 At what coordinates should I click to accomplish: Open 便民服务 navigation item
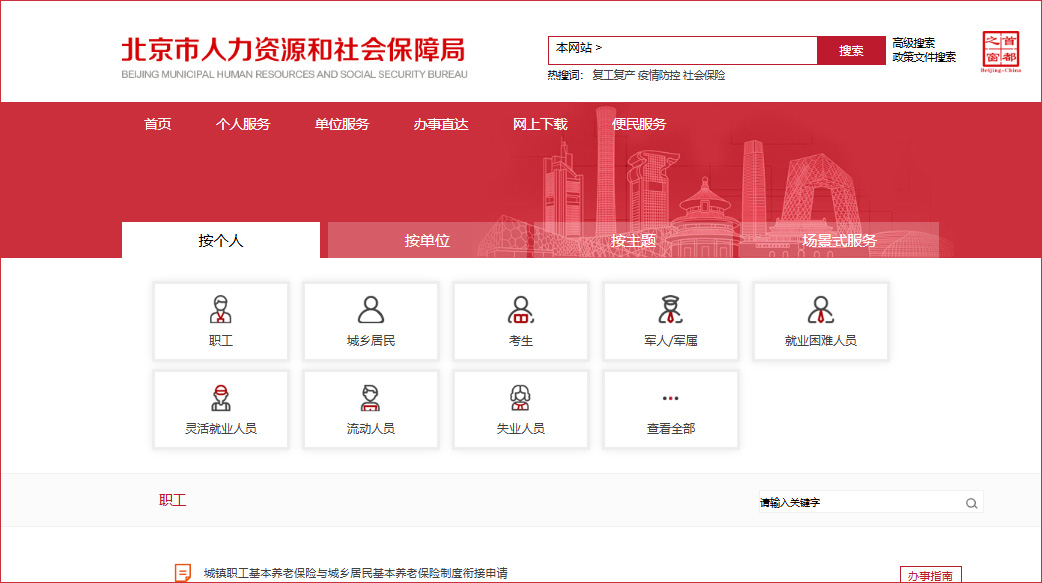pyautogui.click(x=639, y=124)
